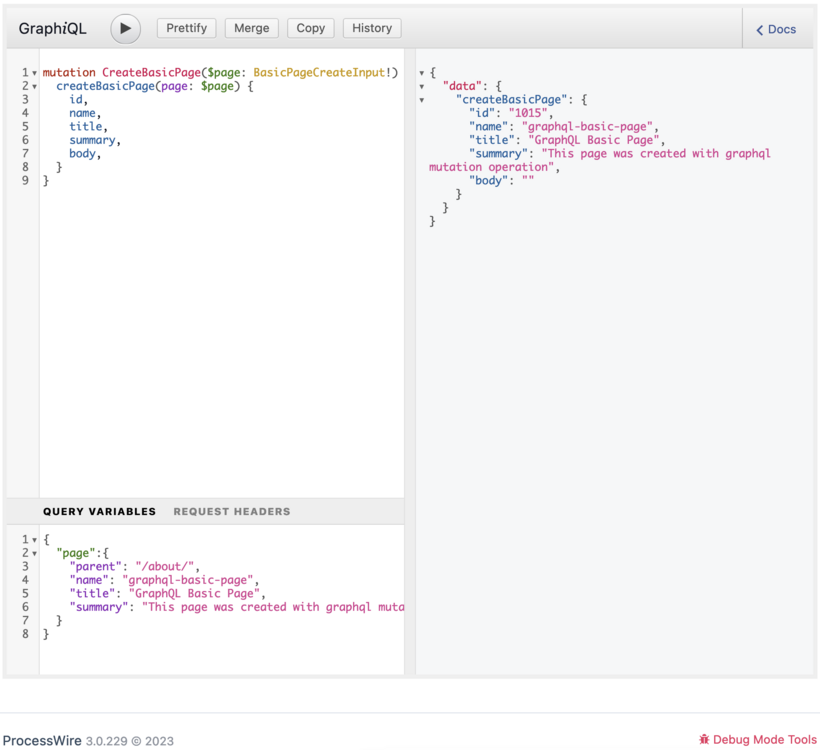Collapse the "createBasicPage" node in the response
Image resolution: width=820 pixels, height=750 pixels.
tap(422, 100)
